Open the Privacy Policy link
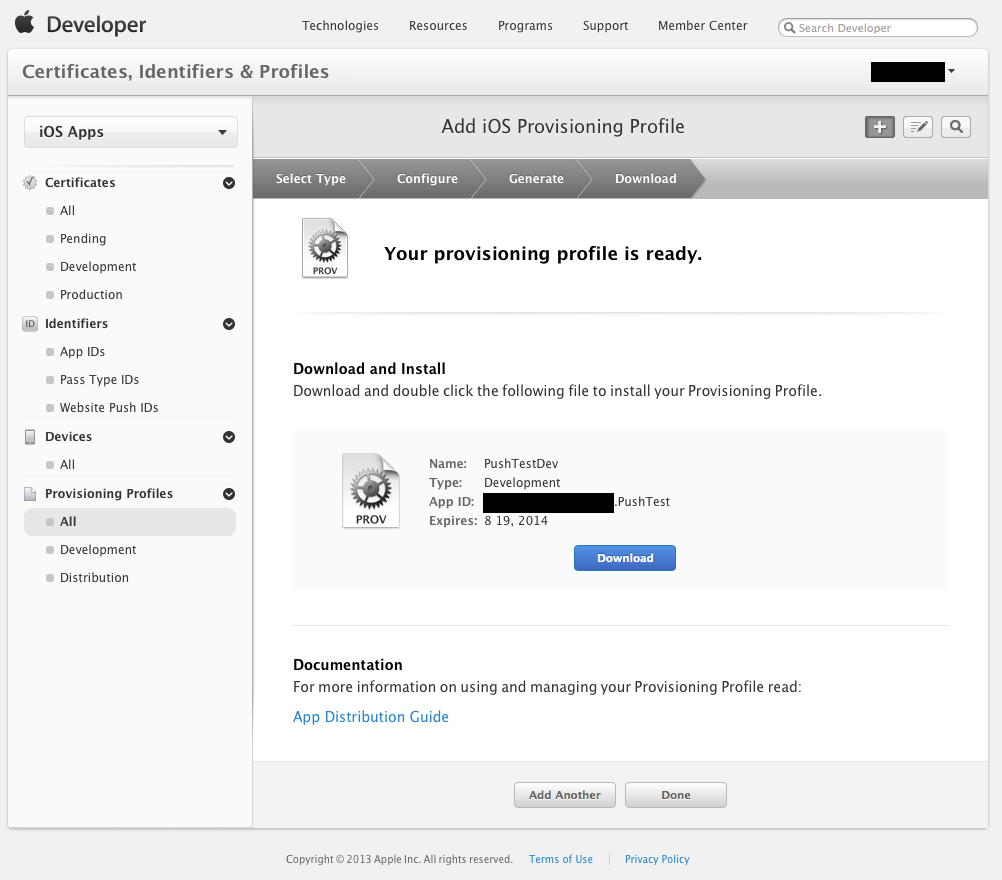This screenshot has height=880, width=1002. (x=657, y=860)
